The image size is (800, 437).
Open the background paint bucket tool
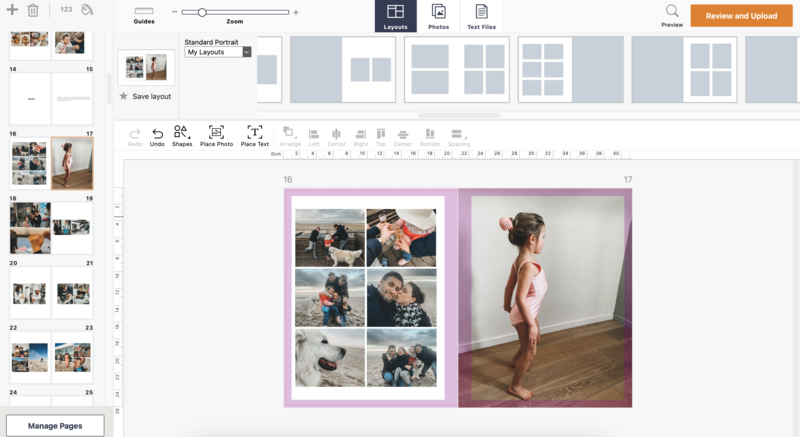pyautogui.click(x=87, y=10)
